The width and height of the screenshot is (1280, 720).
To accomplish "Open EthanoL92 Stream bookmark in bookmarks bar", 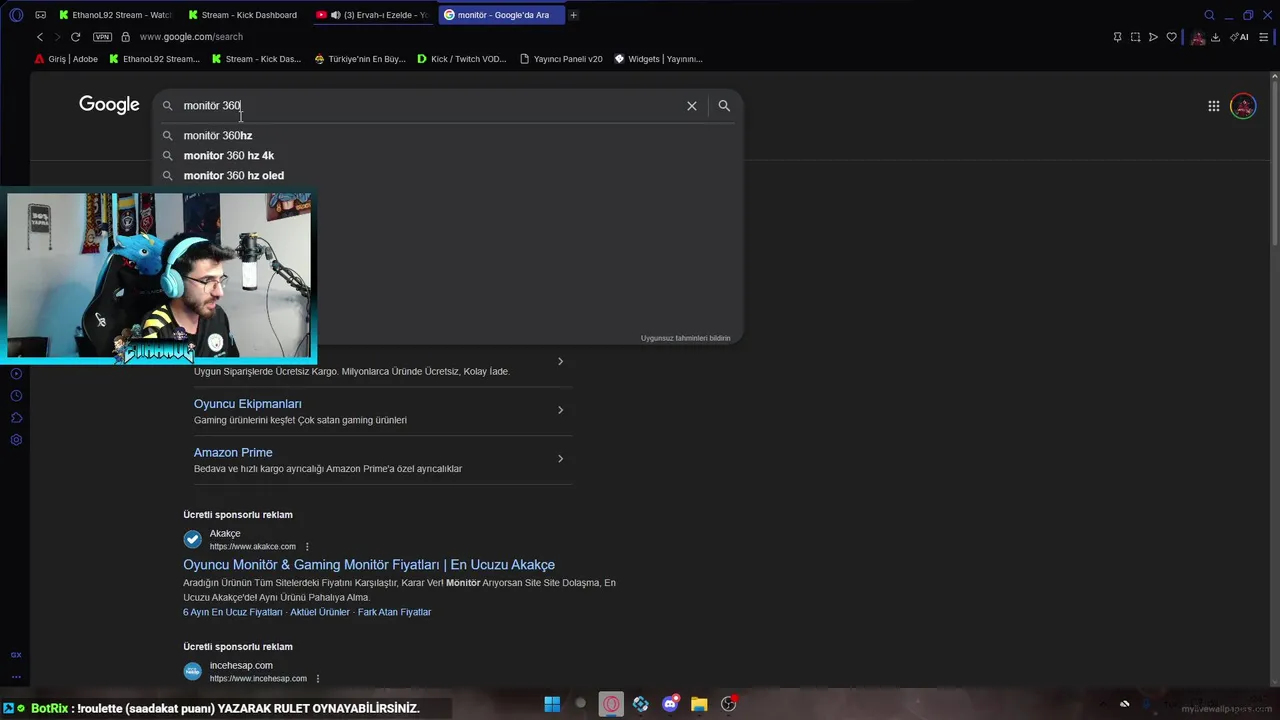I will [x=154, y=59].
